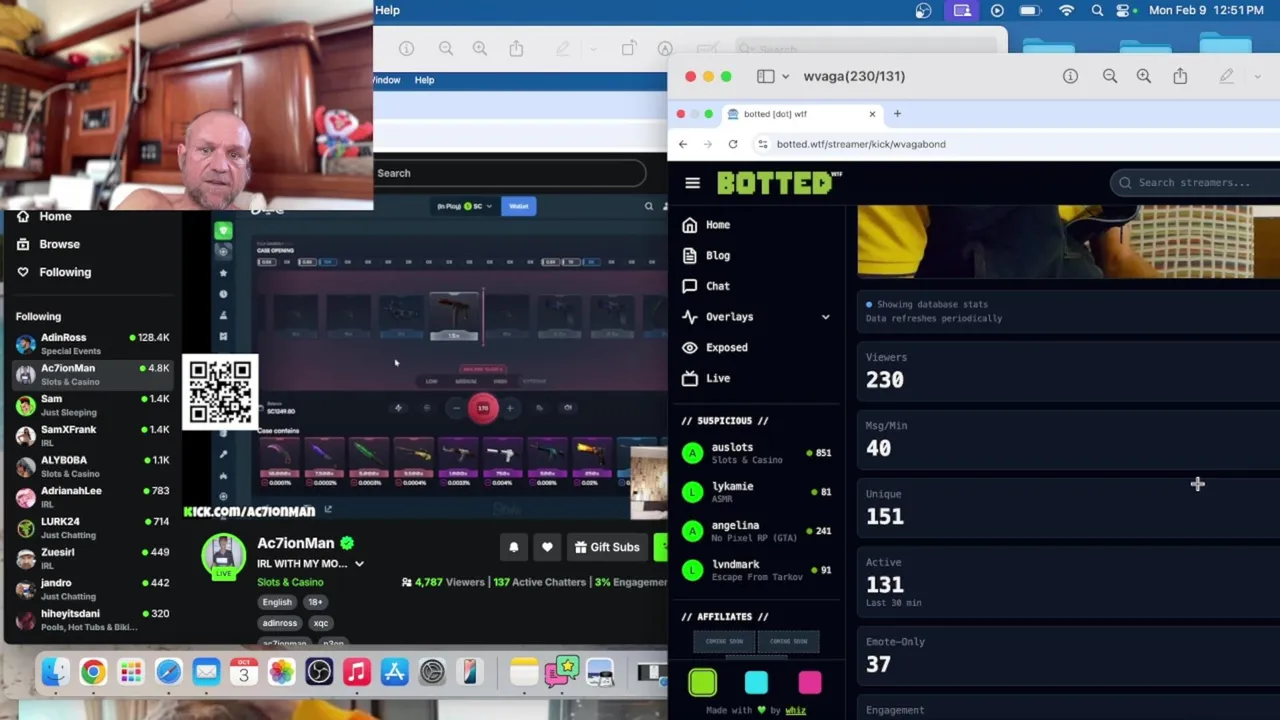Click the Search field above the Kick page
This screenshot has width=1280, height=720.
[x=510, y=173]
